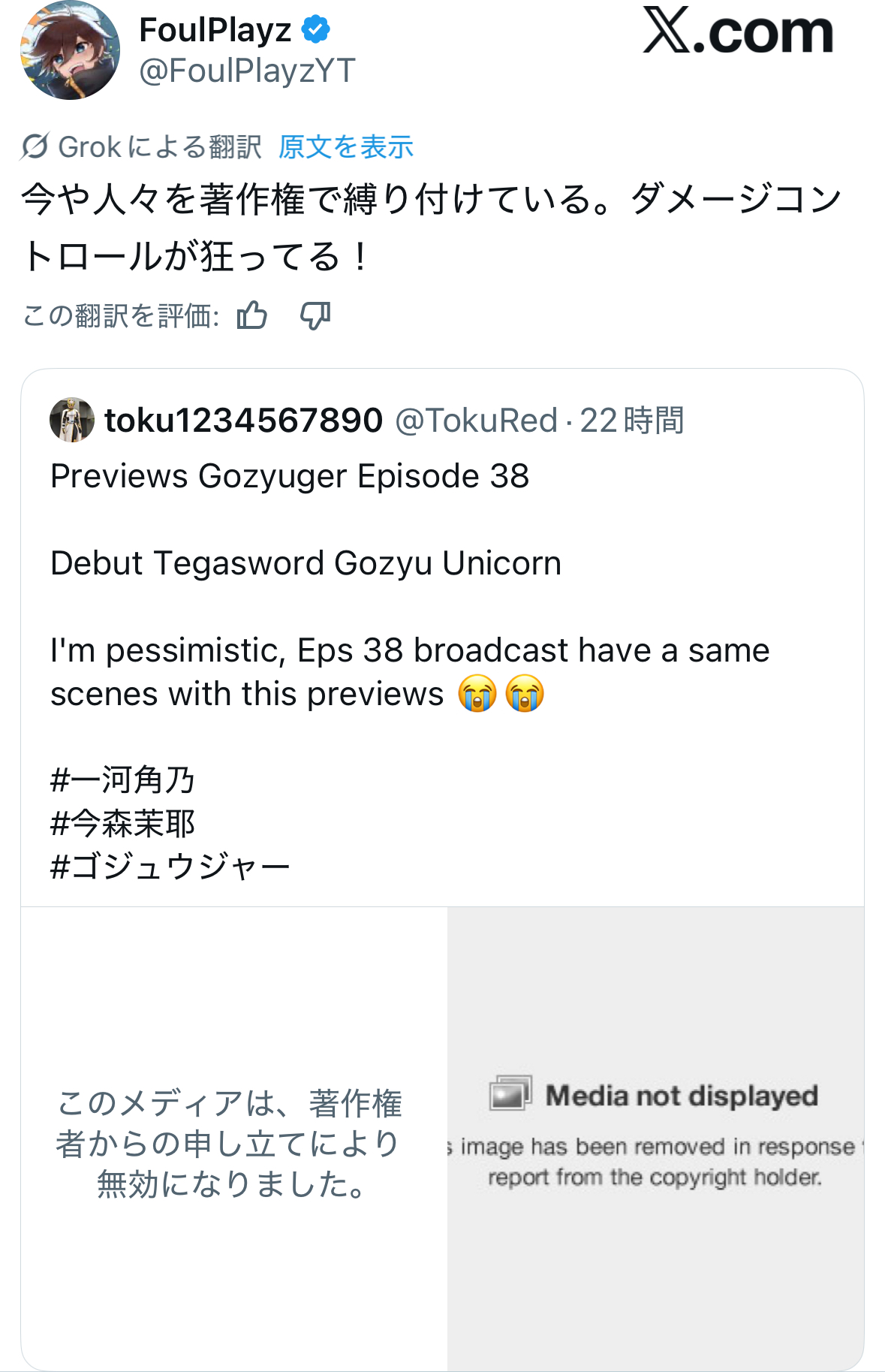Show original text via 原文を表示

click(346, 147)
